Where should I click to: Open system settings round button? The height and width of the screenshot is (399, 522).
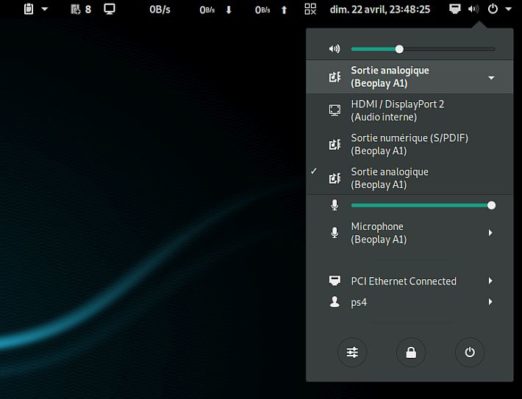click(x=352, y=352)
